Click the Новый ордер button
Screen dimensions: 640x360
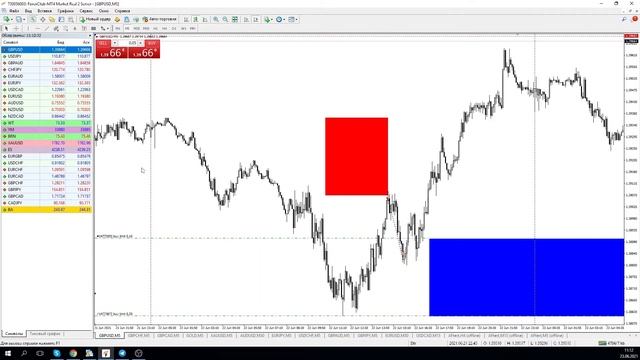(x=95, y=19)
